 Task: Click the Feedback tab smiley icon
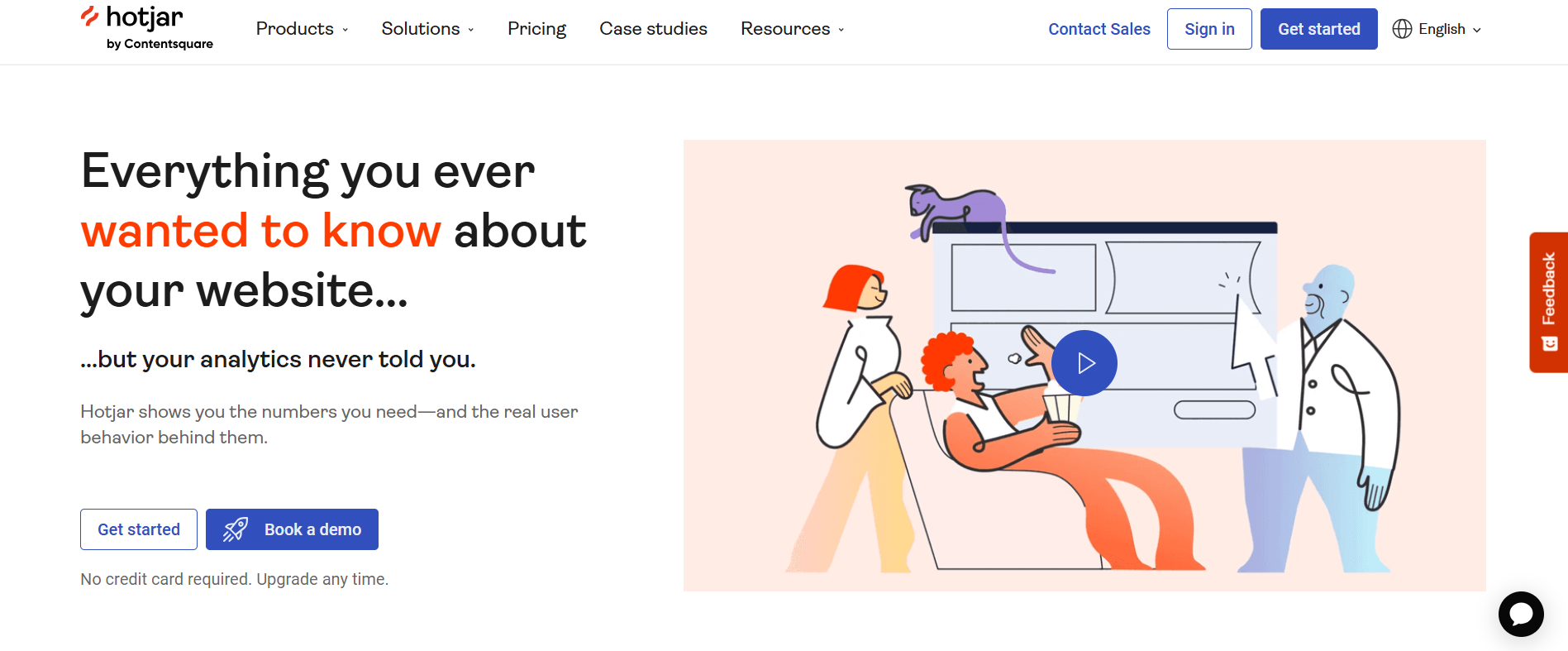pos(1550,343)
